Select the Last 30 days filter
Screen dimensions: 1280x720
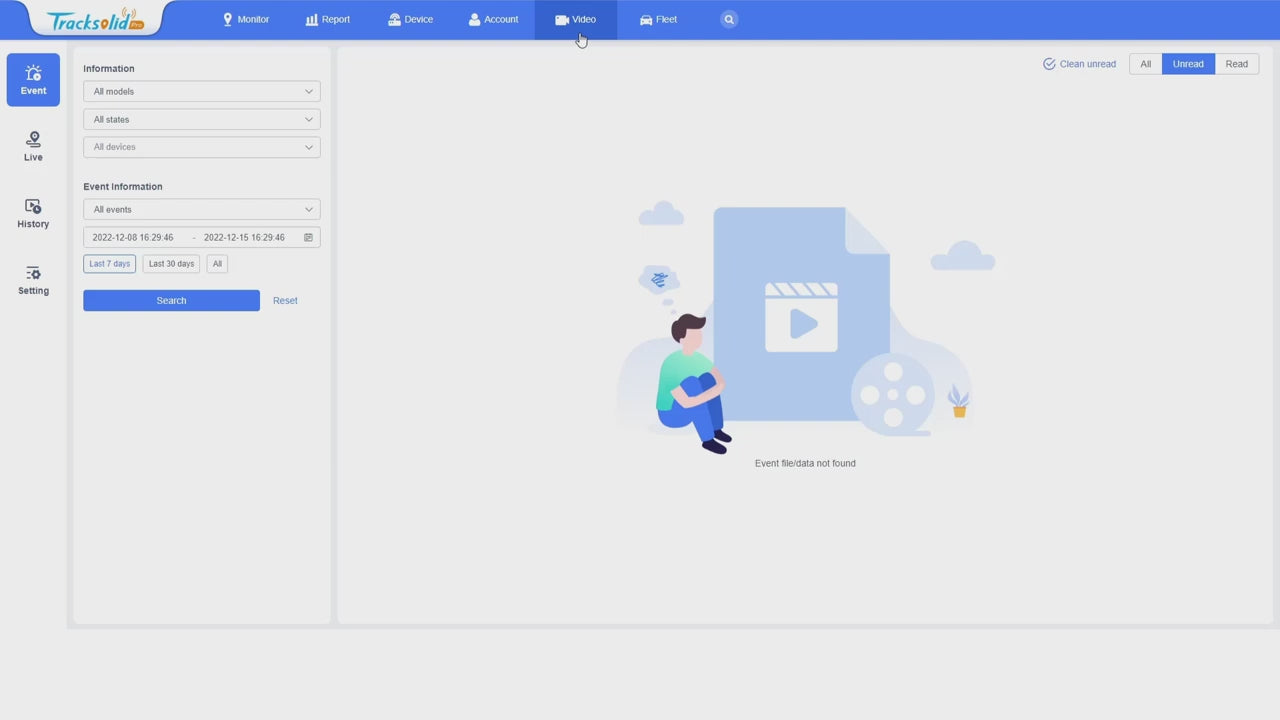pyautogui.click(x=171, y=264)
